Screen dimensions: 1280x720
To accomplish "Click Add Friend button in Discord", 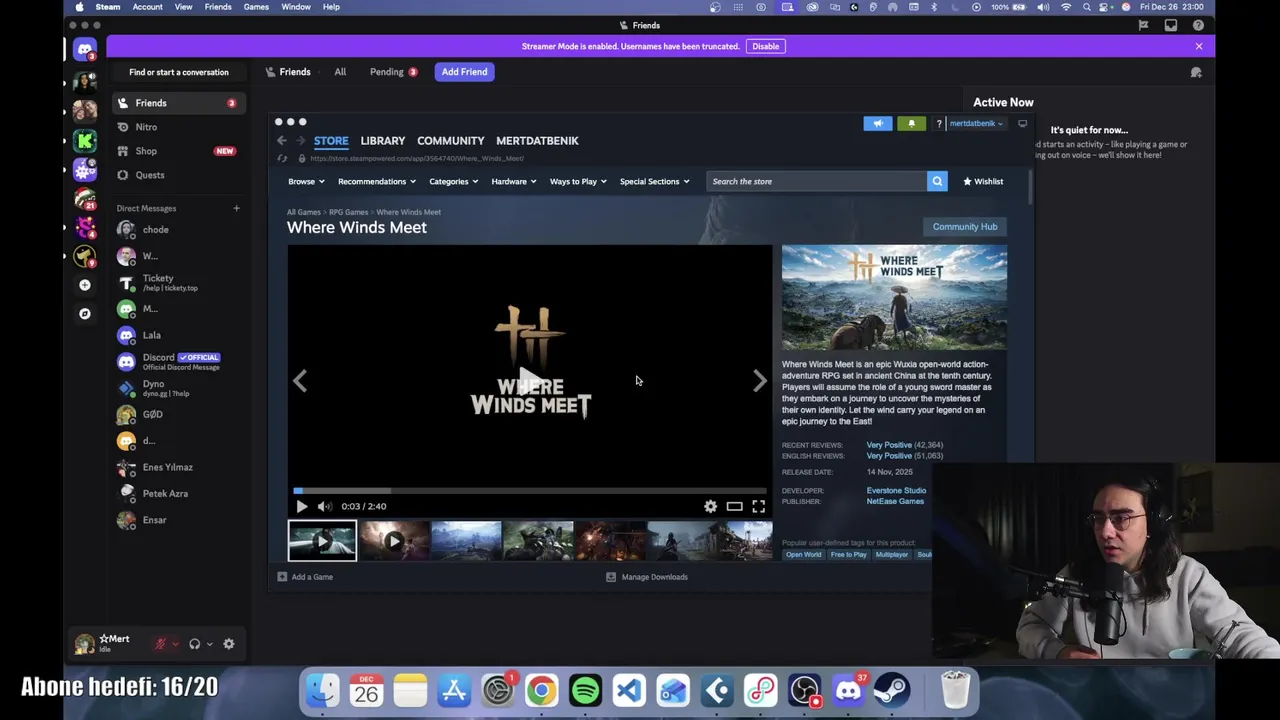I will 464,72.
